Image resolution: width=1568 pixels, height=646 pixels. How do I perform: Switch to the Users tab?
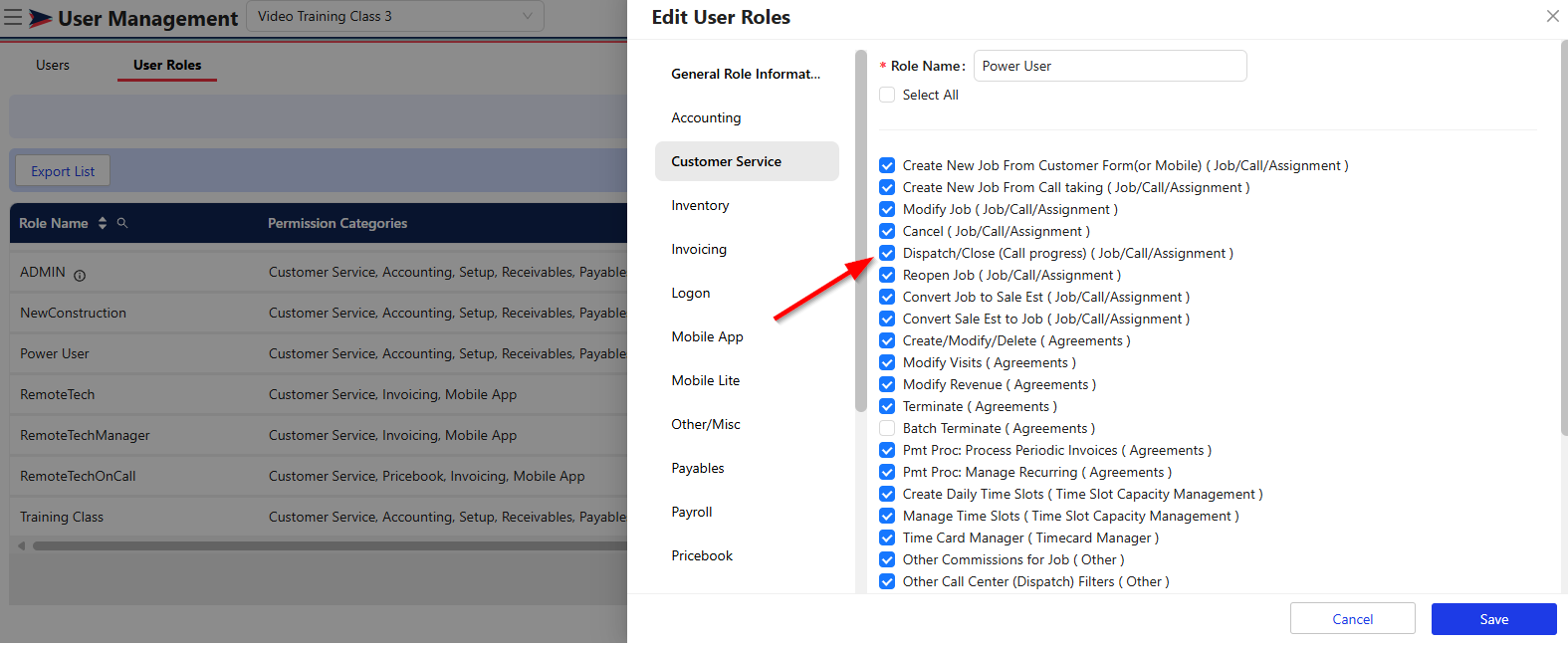53,65
